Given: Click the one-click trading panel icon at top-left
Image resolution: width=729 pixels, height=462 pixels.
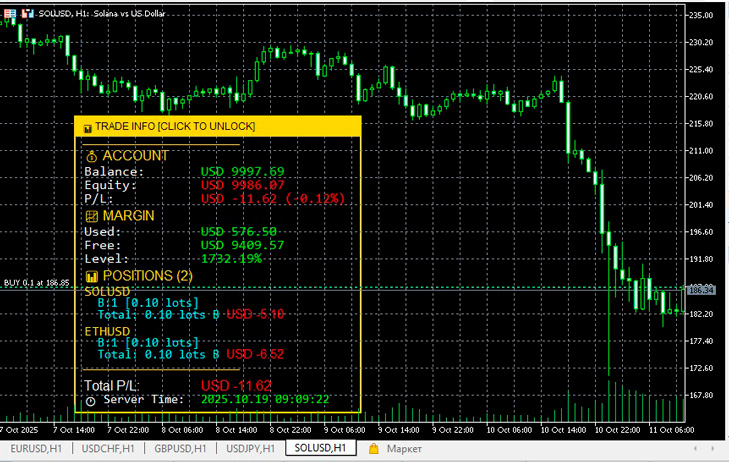Looking at the screenshot, I should (x=12, y=14).
